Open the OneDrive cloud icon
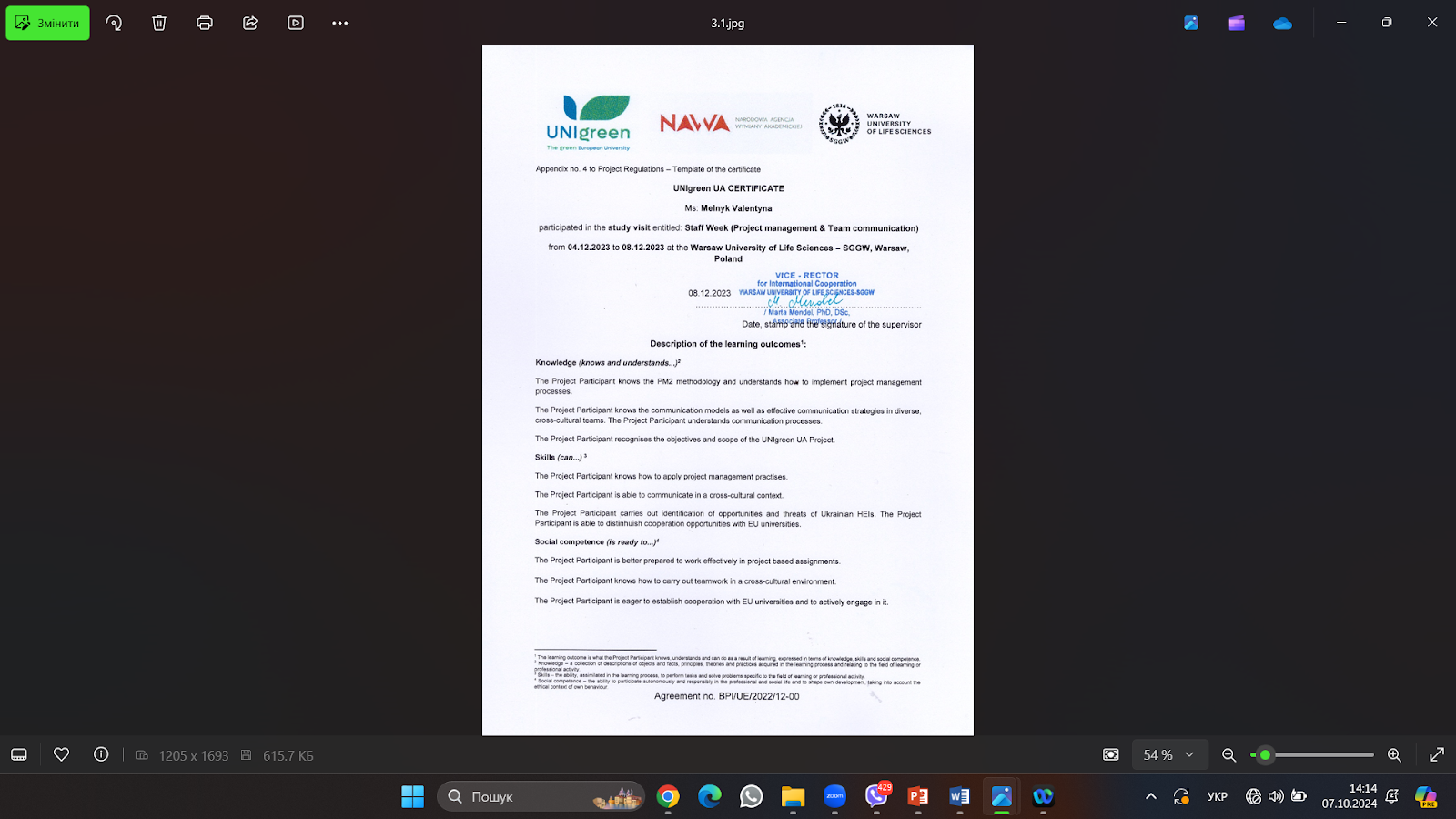This screenshot has width=1456, height=819. pos(1282,23)
